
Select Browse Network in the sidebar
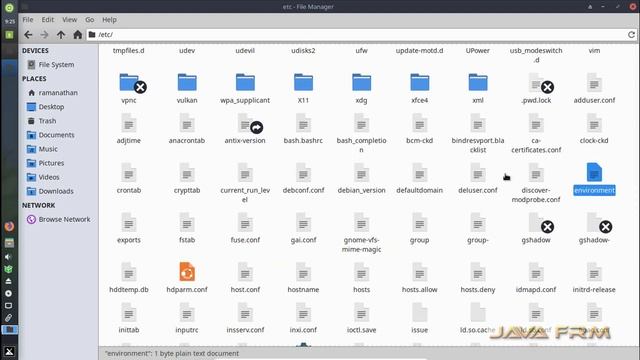point(58,219)
